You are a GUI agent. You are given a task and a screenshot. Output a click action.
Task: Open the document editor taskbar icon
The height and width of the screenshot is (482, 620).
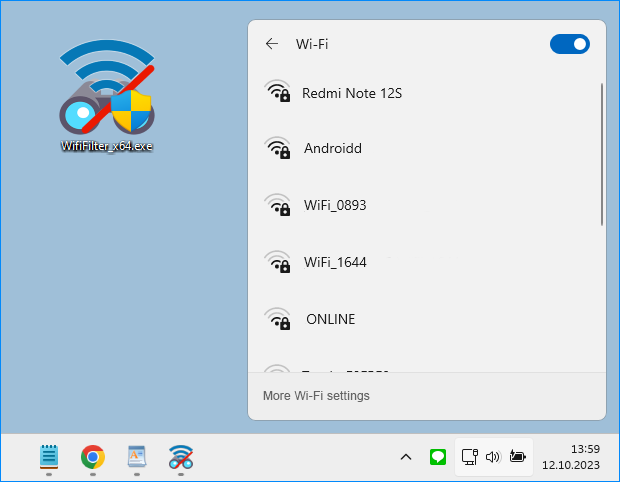pyautogui.click(x=137, y=457)
